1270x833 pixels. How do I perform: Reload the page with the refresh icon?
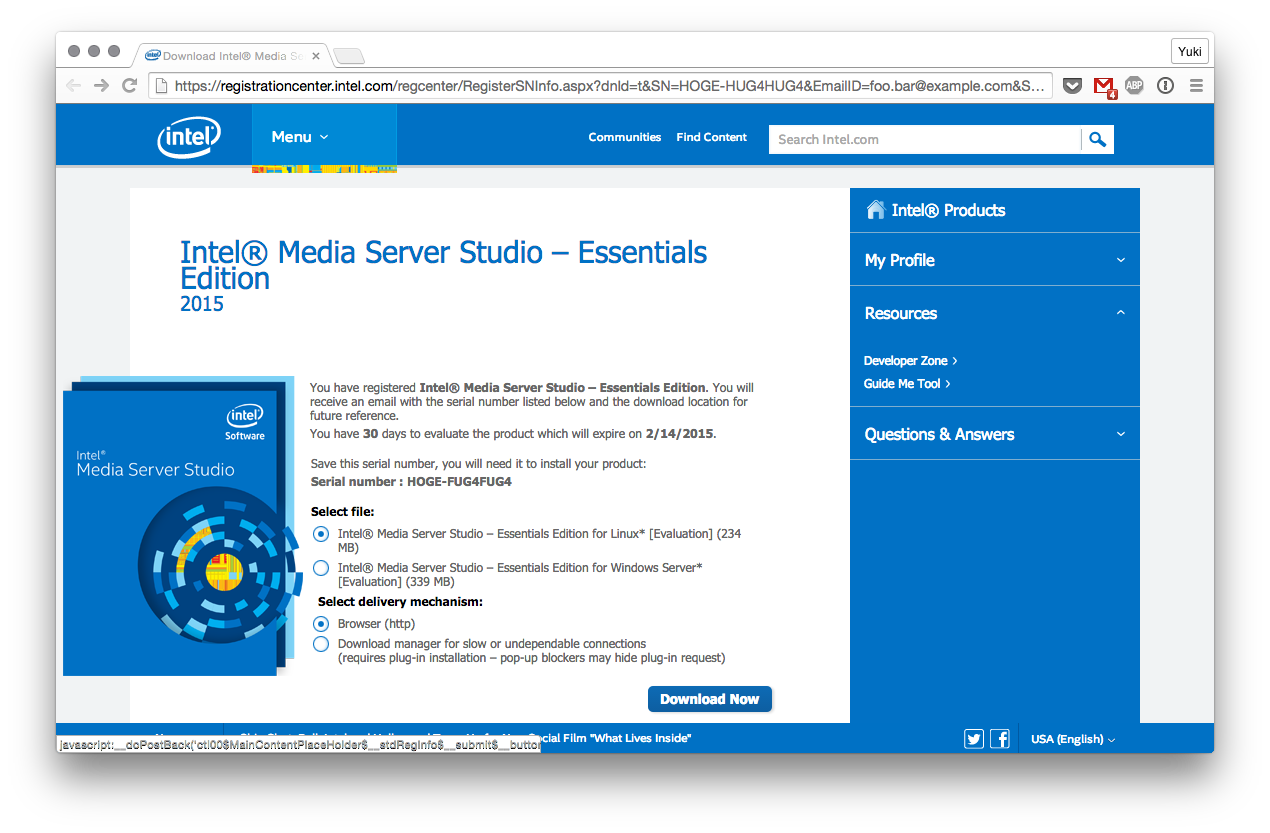point(129,86)
